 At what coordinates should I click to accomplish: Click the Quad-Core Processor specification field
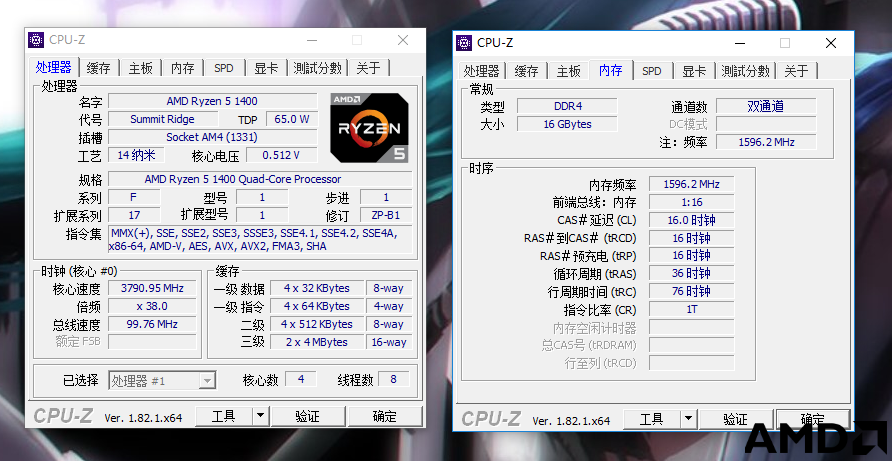260,179
